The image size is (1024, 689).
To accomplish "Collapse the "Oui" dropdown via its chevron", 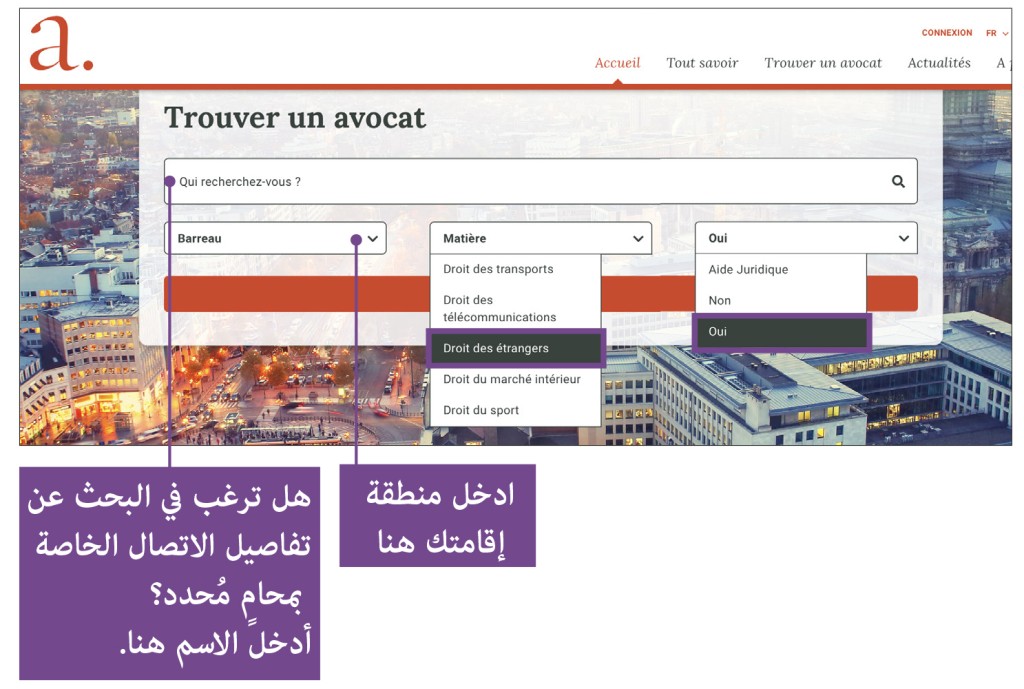I will click(902, 238).
